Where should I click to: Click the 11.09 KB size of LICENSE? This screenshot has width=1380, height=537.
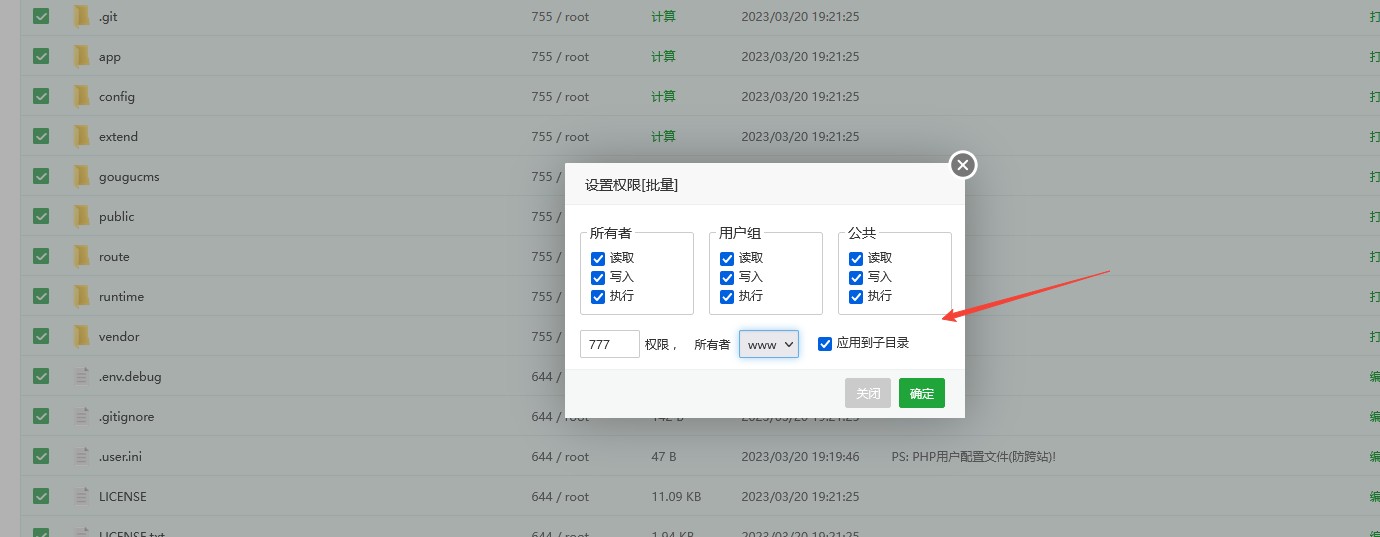pyautogui.click(x=676, y=497)
